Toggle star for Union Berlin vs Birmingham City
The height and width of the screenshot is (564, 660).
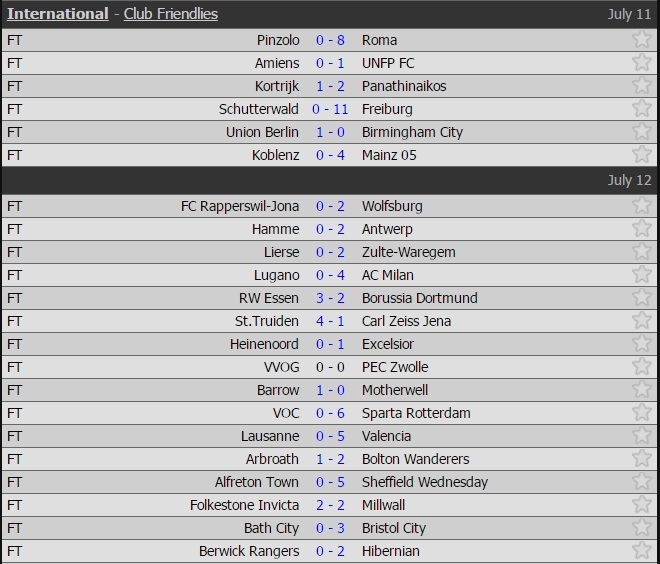pos(641,132)
